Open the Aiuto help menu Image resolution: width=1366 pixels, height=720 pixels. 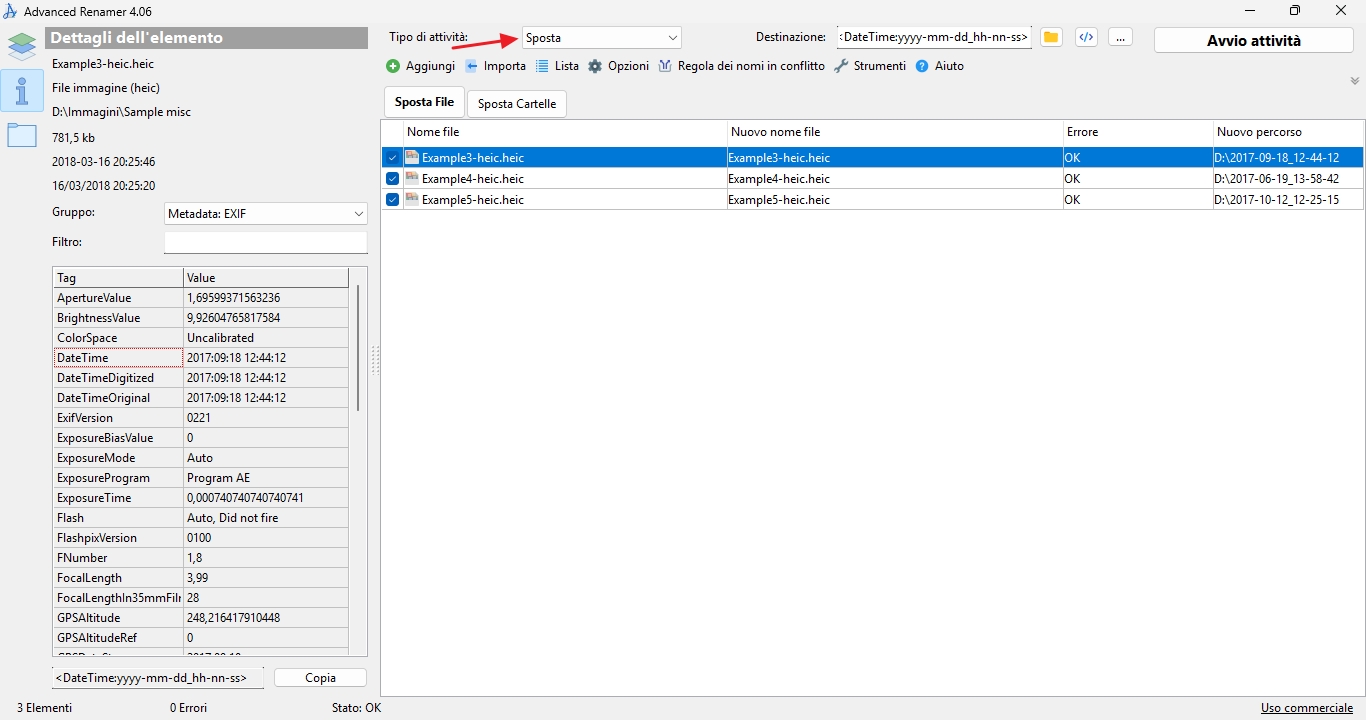tap(940, 66)
